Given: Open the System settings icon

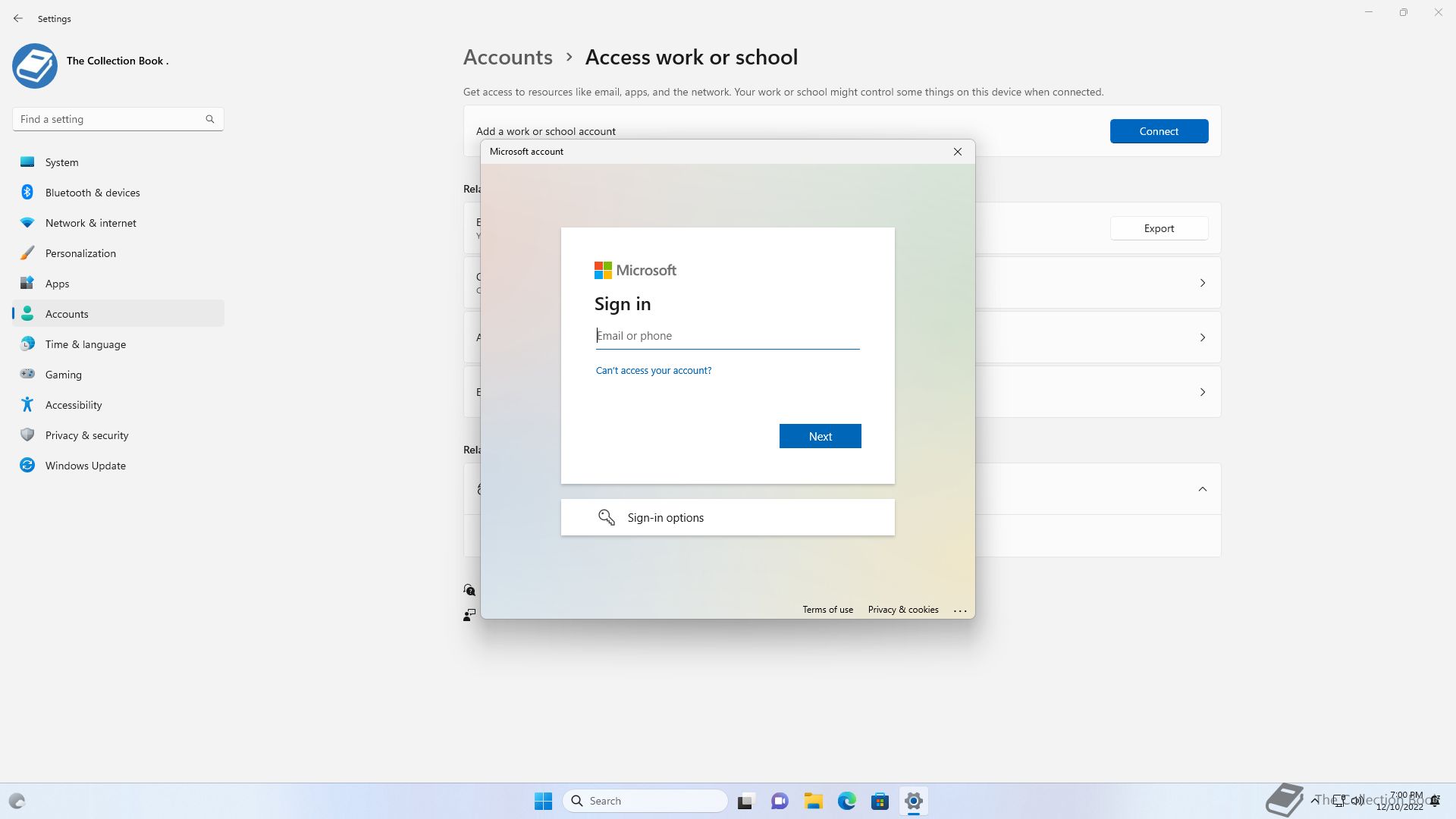Looking at the screenshot, I should (27, 162).
